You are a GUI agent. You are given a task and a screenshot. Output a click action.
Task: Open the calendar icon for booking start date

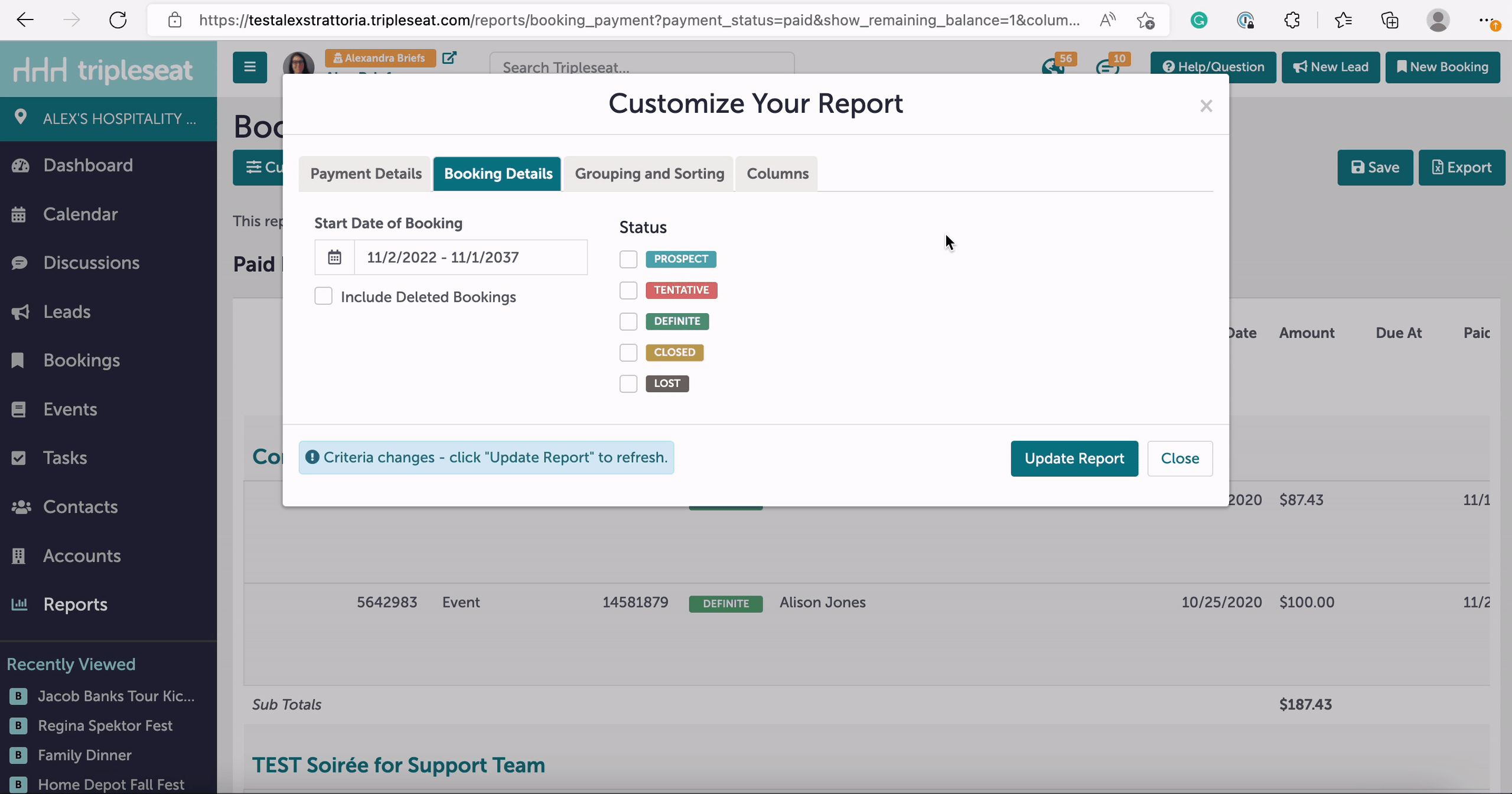pyautogui.click(x=334, y=258)
